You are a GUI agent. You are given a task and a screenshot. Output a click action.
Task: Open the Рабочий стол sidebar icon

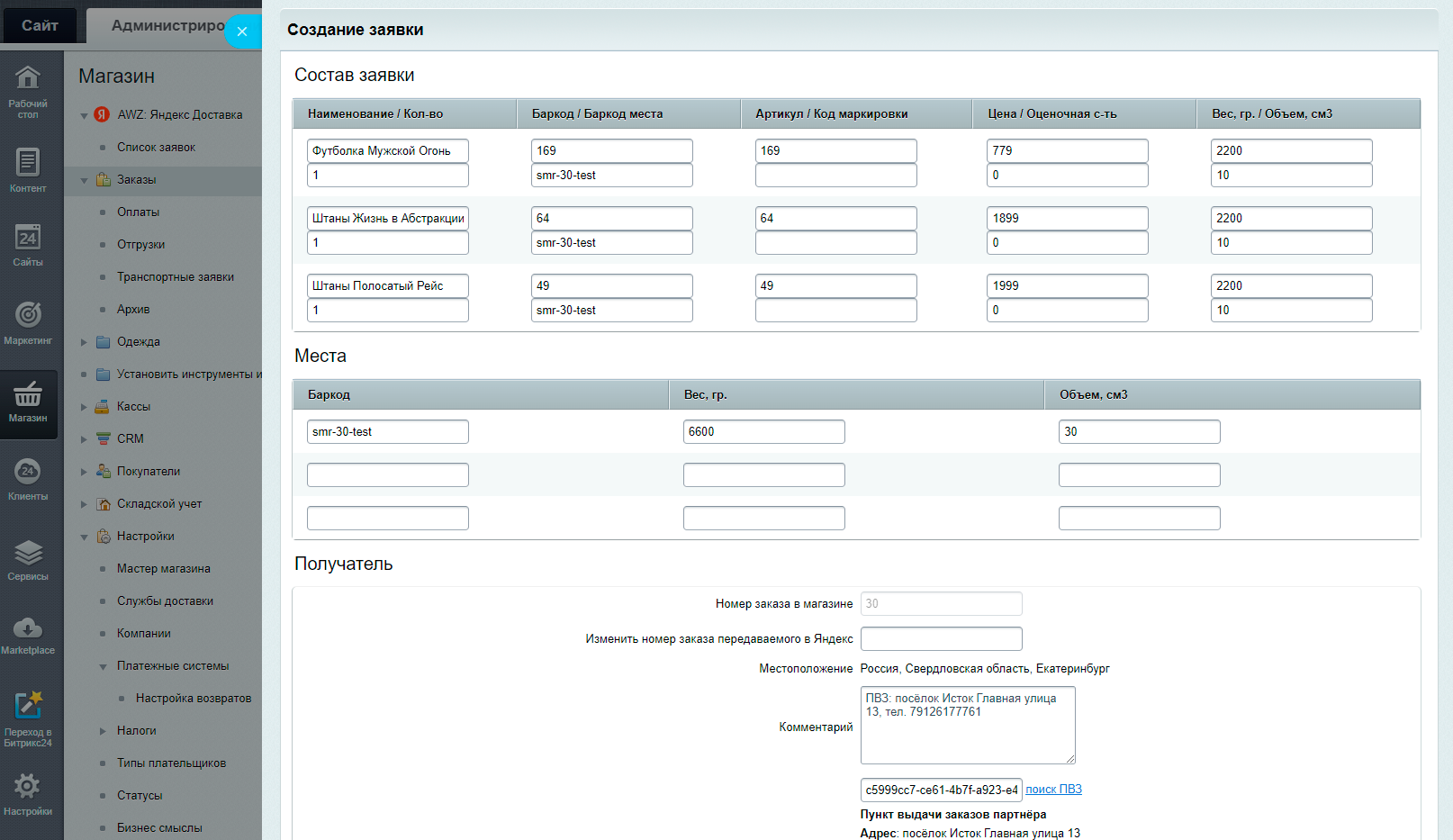point(28,90)
